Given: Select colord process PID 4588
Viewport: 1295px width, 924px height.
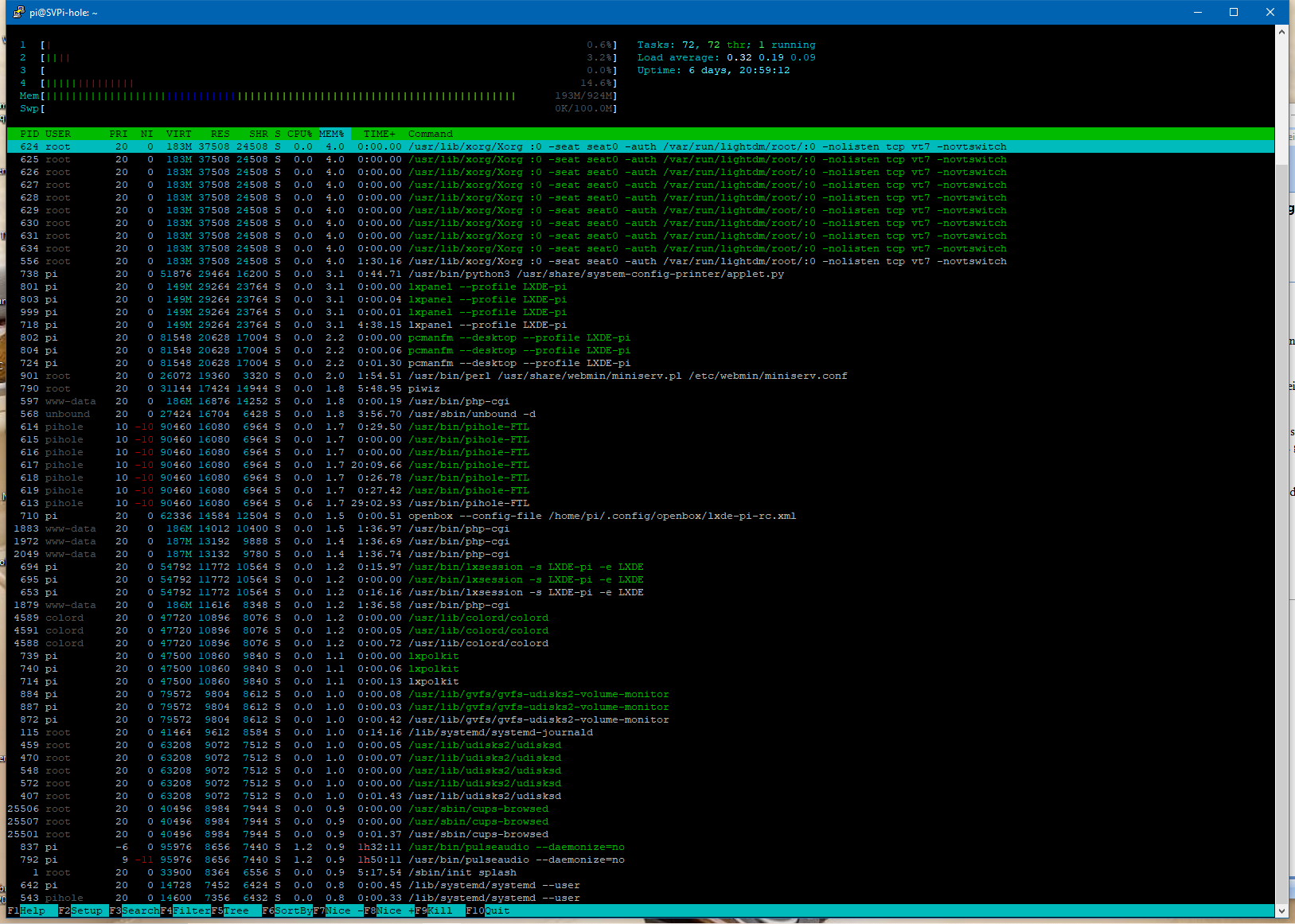Looking at the screenshot, I should point(641,643).
